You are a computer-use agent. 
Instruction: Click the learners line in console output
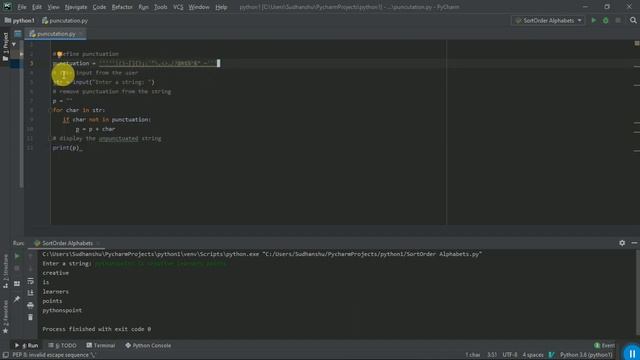coord(56,291)
